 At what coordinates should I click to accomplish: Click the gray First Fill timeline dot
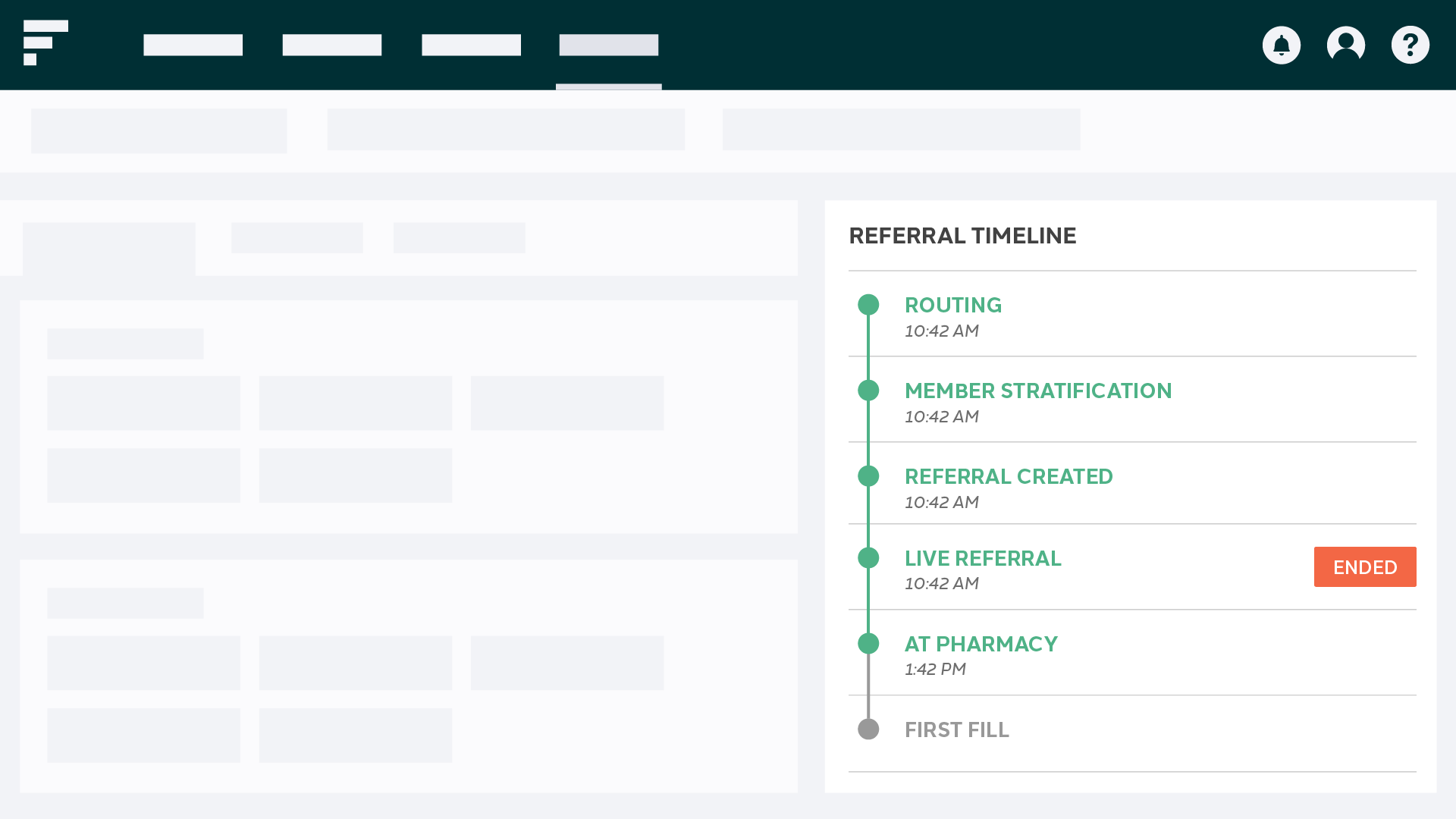[x=868, y=730]
